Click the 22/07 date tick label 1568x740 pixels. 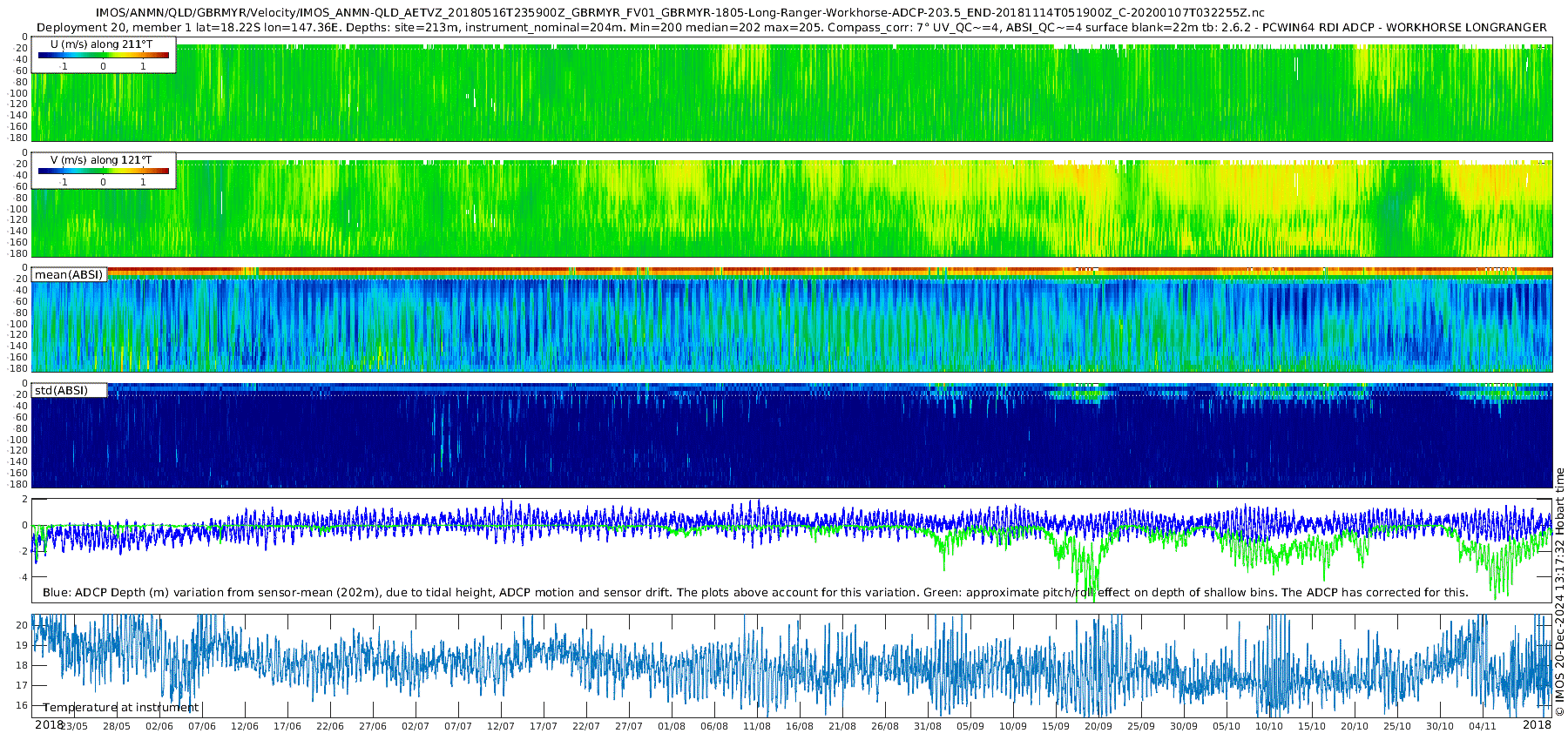586,726
